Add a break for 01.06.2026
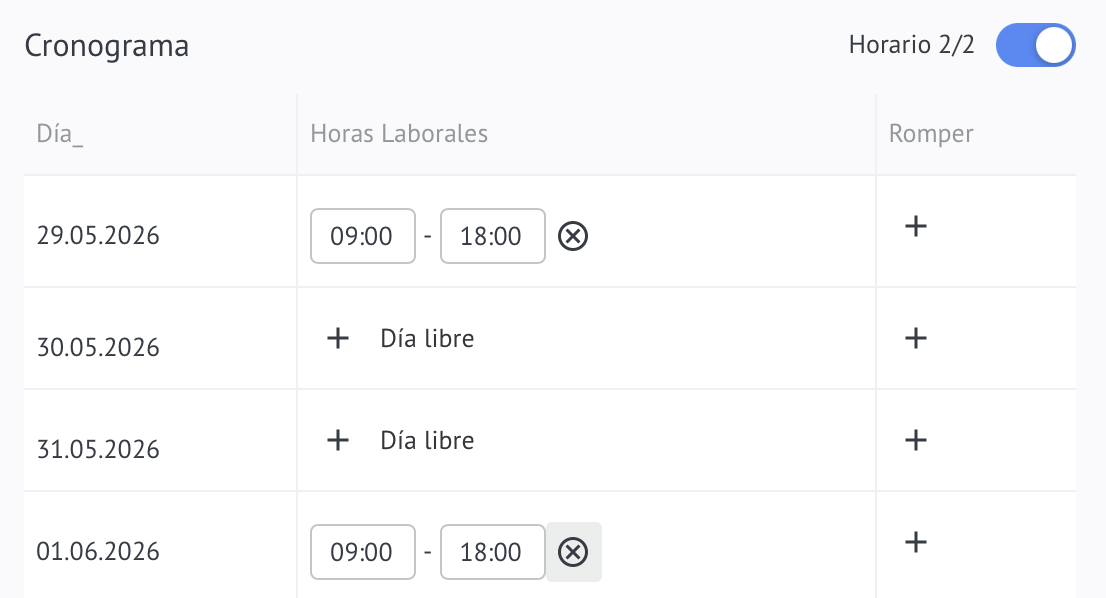1106x598 pixels. [916, 542]
